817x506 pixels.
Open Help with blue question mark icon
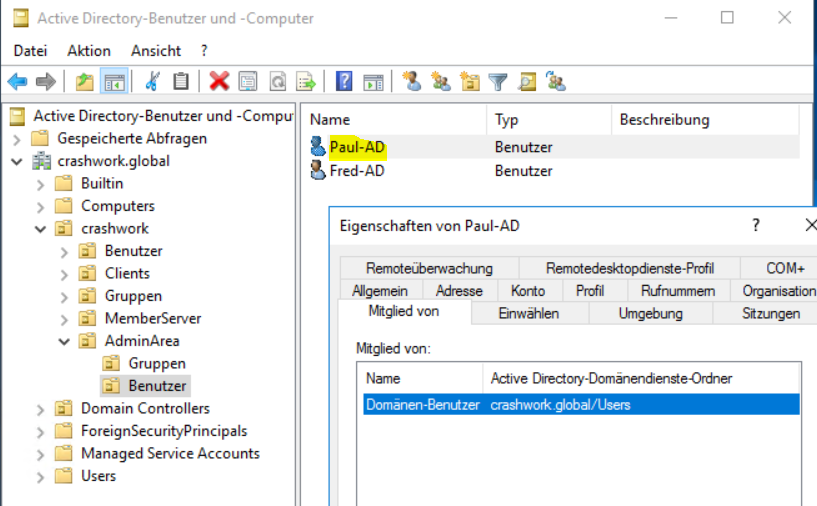pos(344,81)
